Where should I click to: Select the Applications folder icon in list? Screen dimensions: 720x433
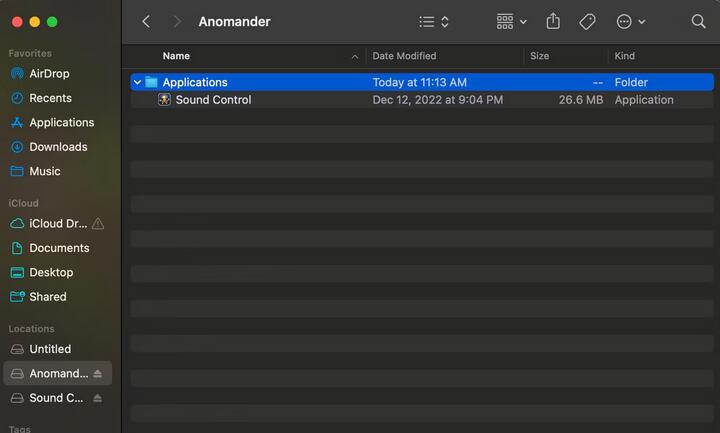click(152, 82)
